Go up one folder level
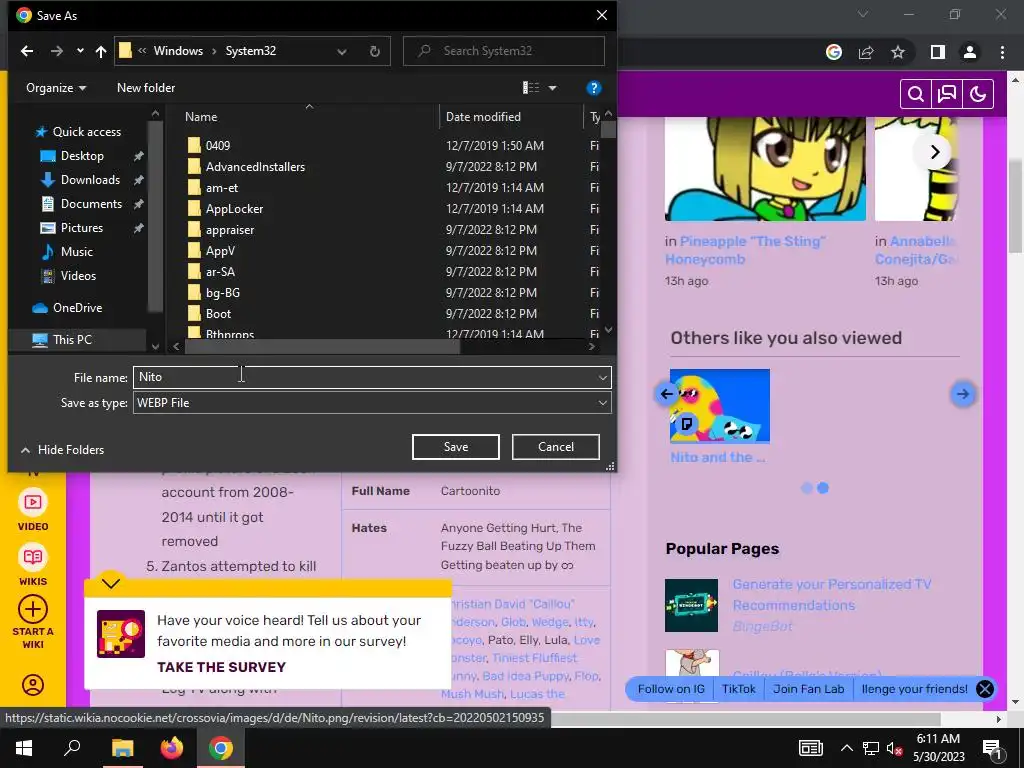1024x768 pixels. pos(101,51)
